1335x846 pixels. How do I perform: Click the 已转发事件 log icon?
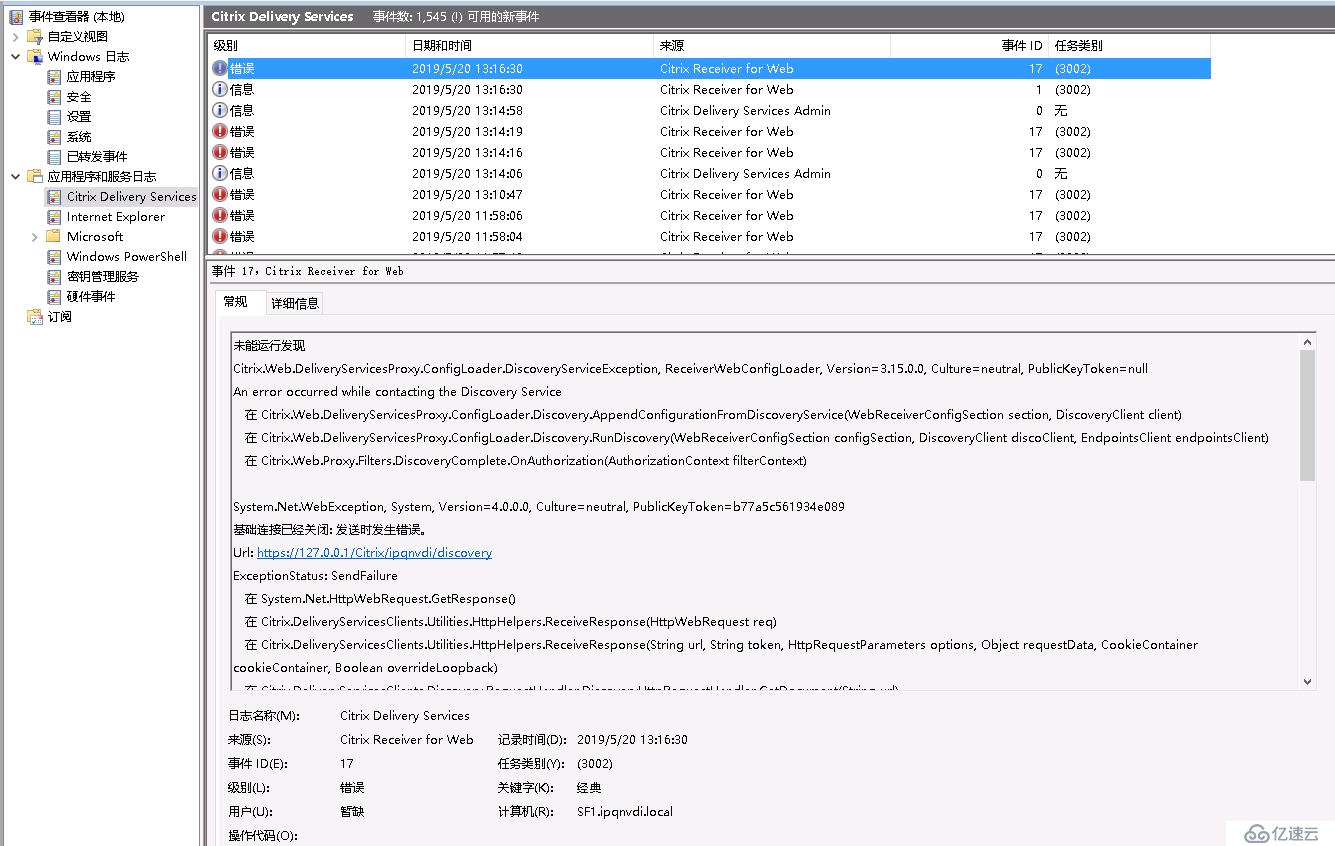pyautogui.click(x=54, y=157)
